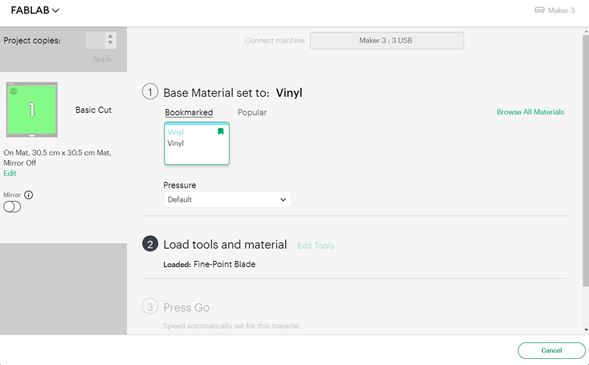Switch to the Popular materials tab
The image size is (589, 365).
click(252, 112)
